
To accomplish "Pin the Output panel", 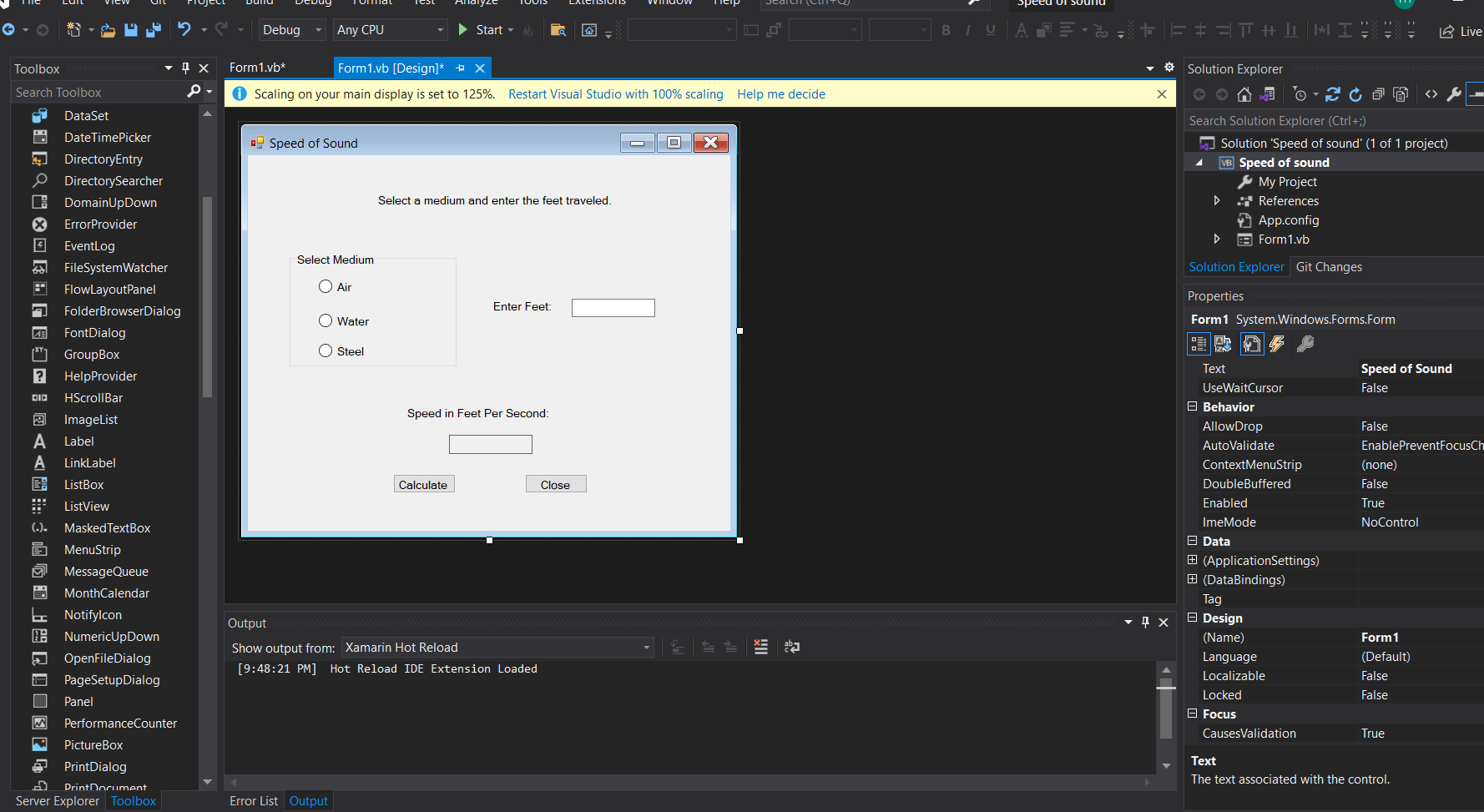I will pos(1145,623).
